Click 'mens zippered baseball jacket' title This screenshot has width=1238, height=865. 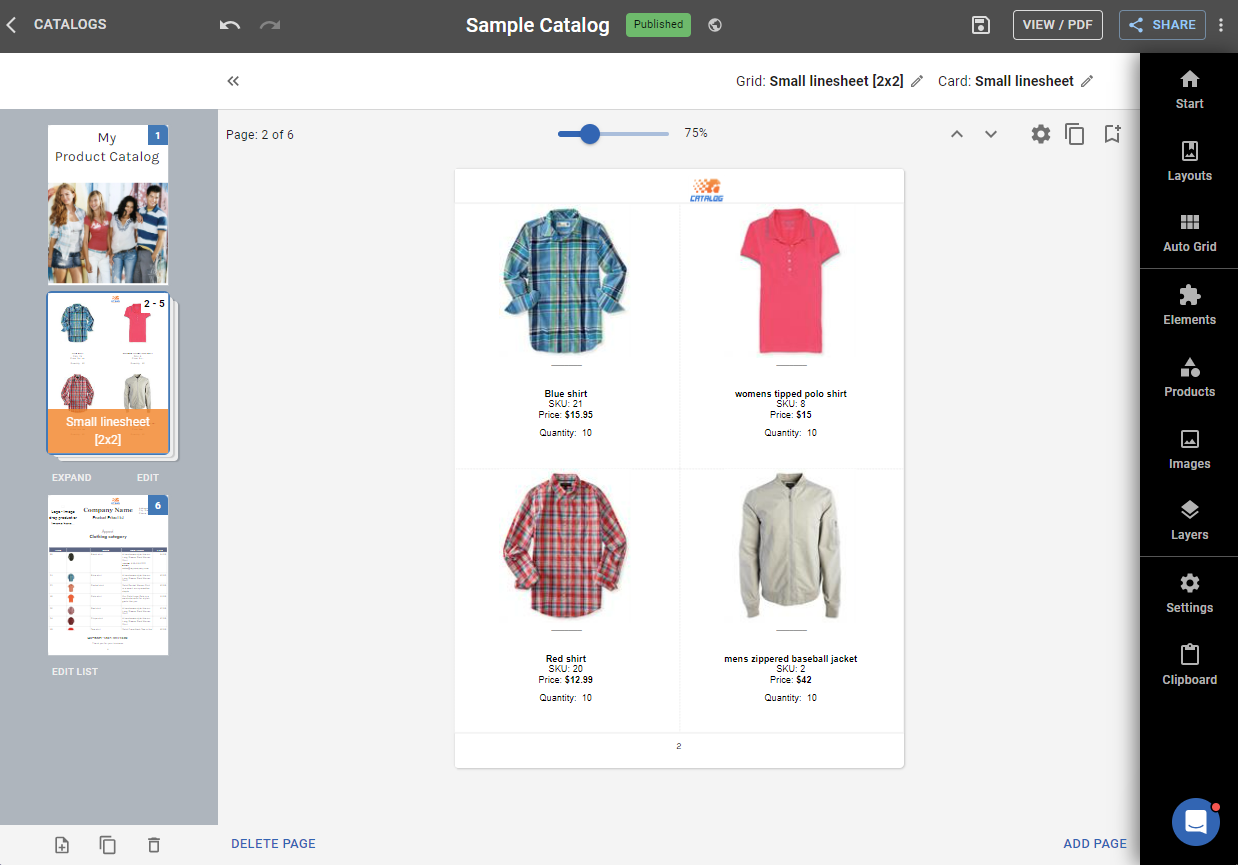coord(791,659)
